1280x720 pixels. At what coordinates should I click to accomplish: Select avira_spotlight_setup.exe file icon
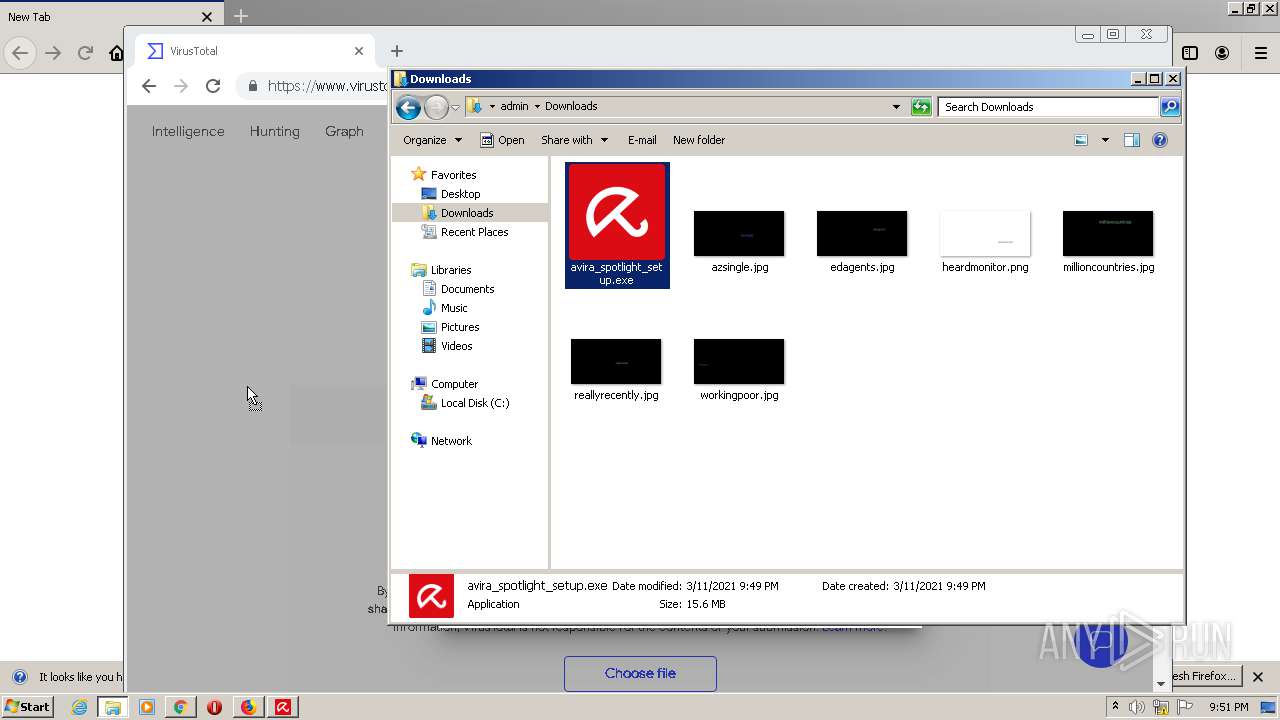click(x=617, y=225)
